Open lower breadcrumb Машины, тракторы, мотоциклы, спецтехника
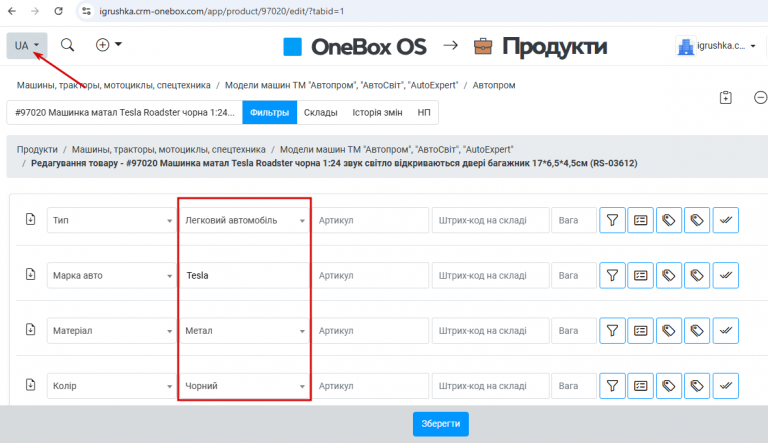Screen dimensions: 768x443 point(168,149)
